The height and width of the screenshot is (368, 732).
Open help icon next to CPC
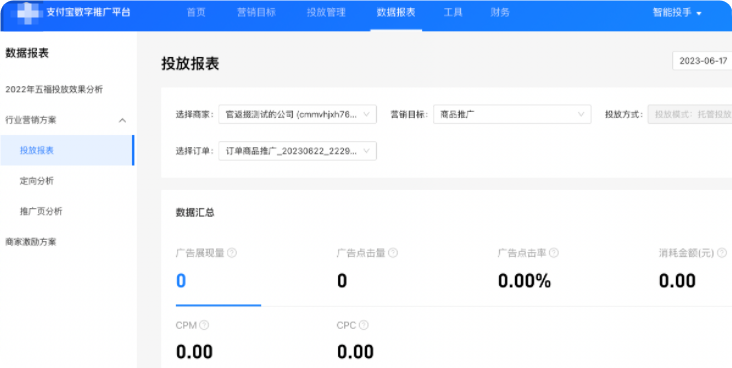click(x=363, y=325)
